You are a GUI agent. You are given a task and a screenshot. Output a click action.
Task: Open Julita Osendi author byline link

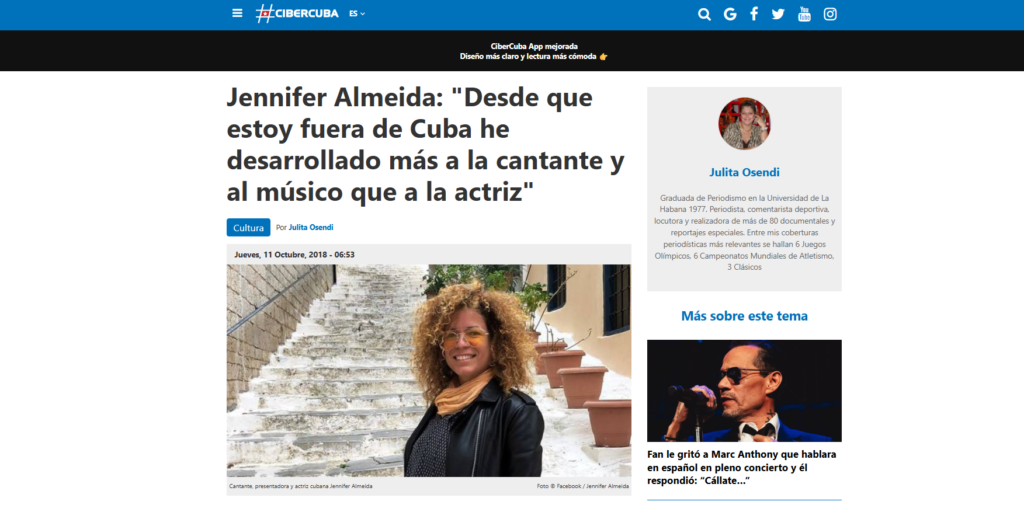coord(311,227)
